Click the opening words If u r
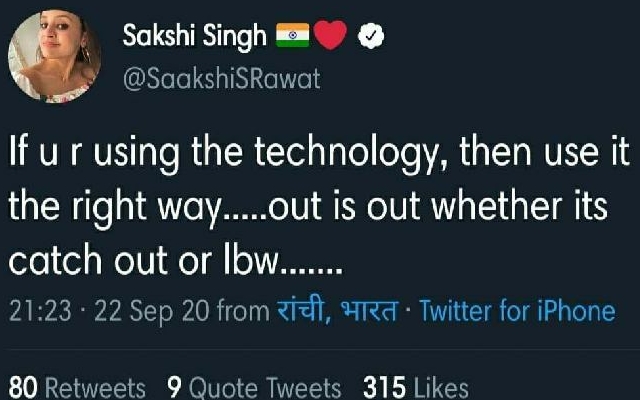The height and width of the screenshot is (400, 640). (x=43, y=152)
